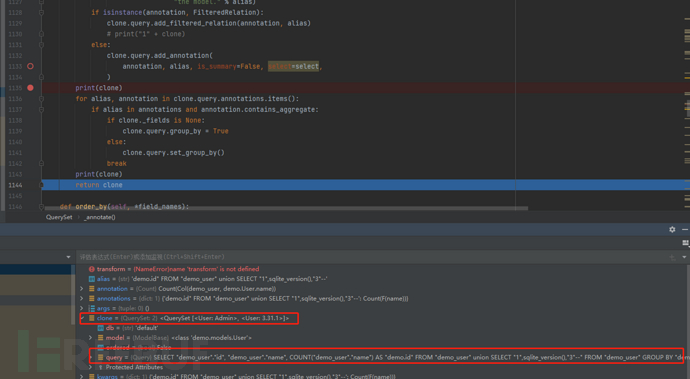Click the fold marker on line 1134

[41, 77]
